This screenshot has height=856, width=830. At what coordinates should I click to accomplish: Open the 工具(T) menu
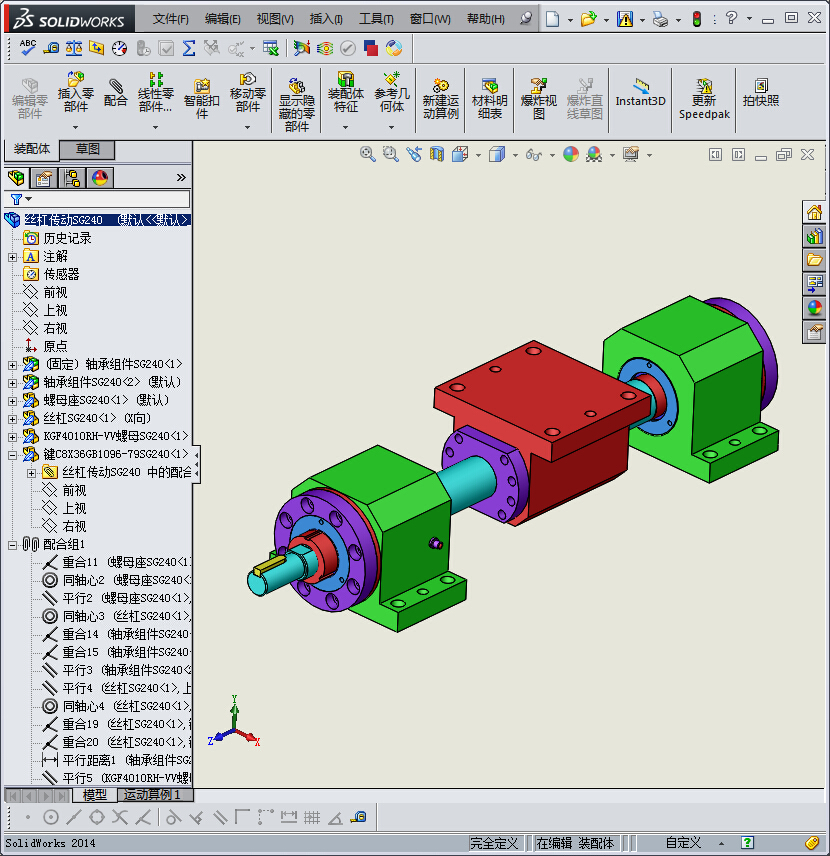pyautogui.click(x=376, y=19)
